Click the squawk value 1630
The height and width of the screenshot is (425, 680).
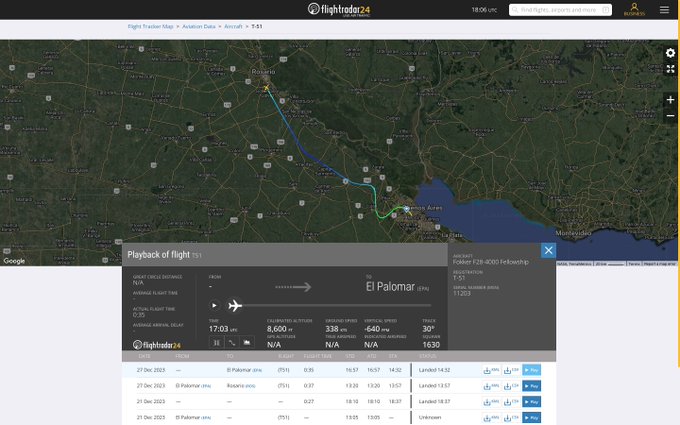[431, 345]
